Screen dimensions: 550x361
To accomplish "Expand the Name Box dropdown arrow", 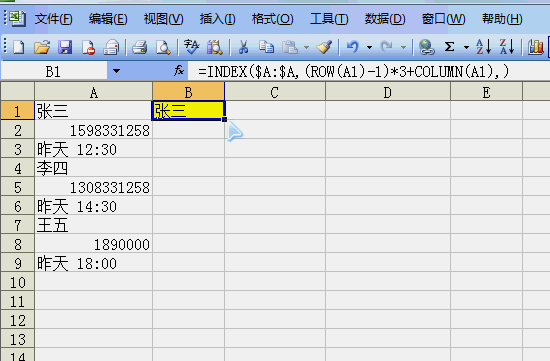I will click(116, 72).
